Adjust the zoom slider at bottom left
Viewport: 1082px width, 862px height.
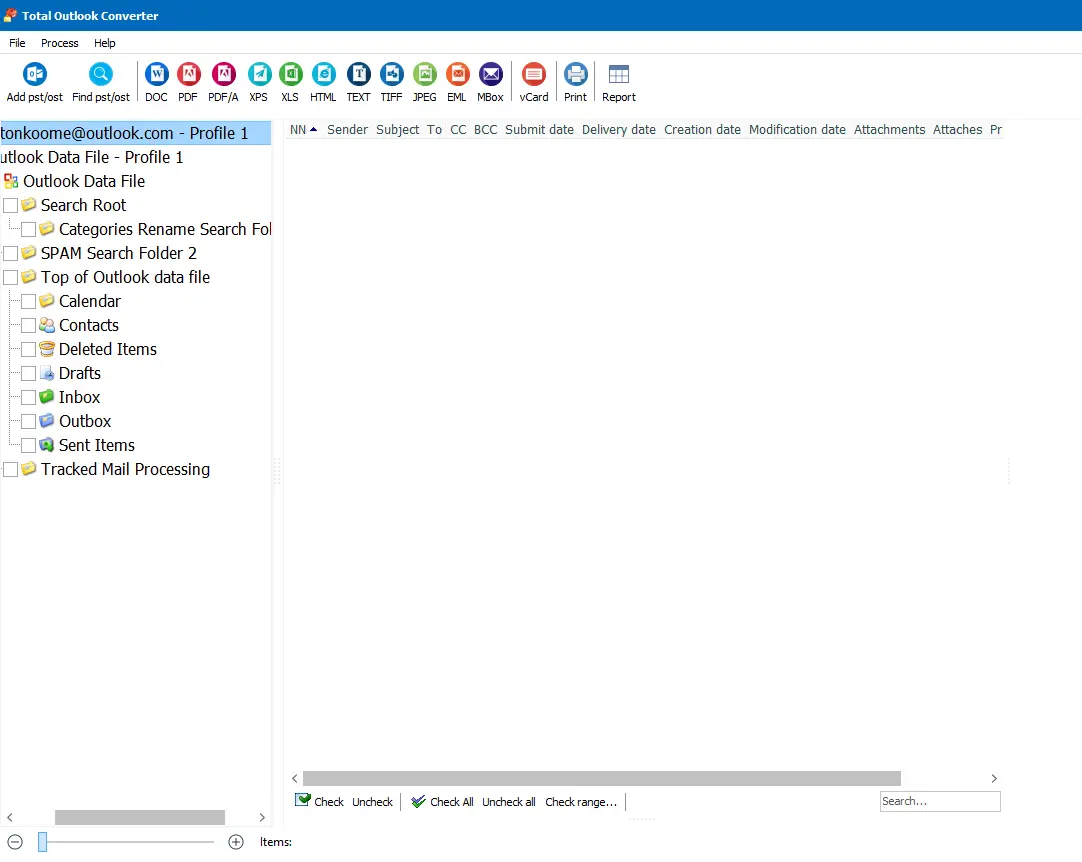42,842
